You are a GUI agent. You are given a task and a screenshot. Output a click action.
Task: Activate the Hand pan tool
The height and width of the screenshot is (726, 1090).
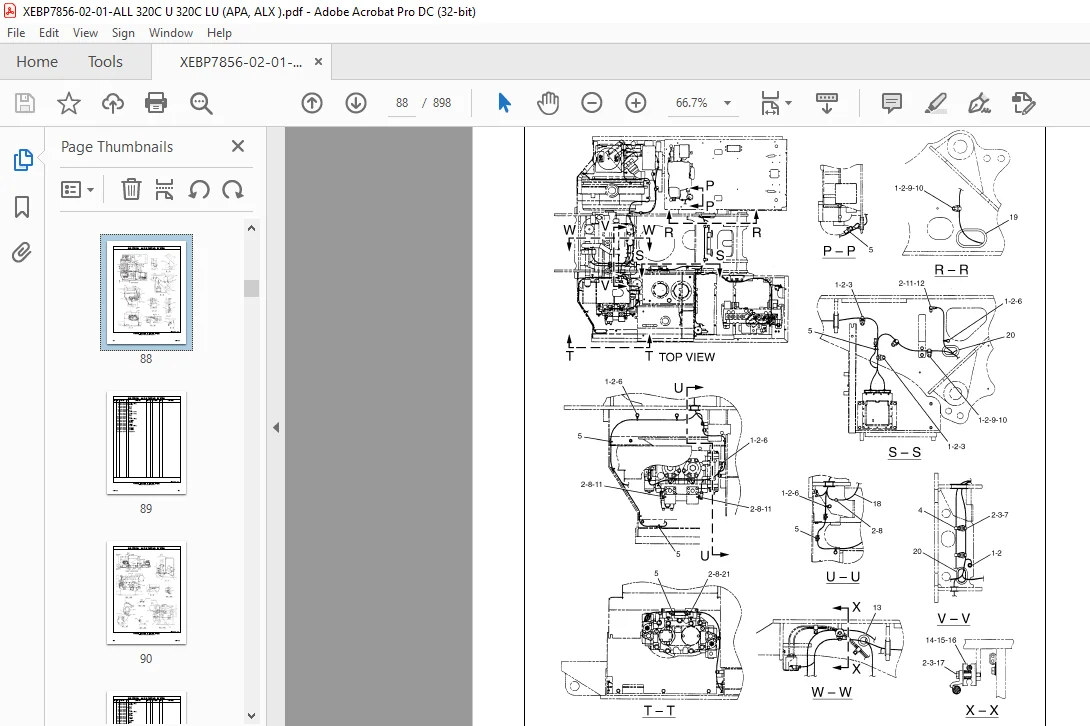(x=548, y=103)
